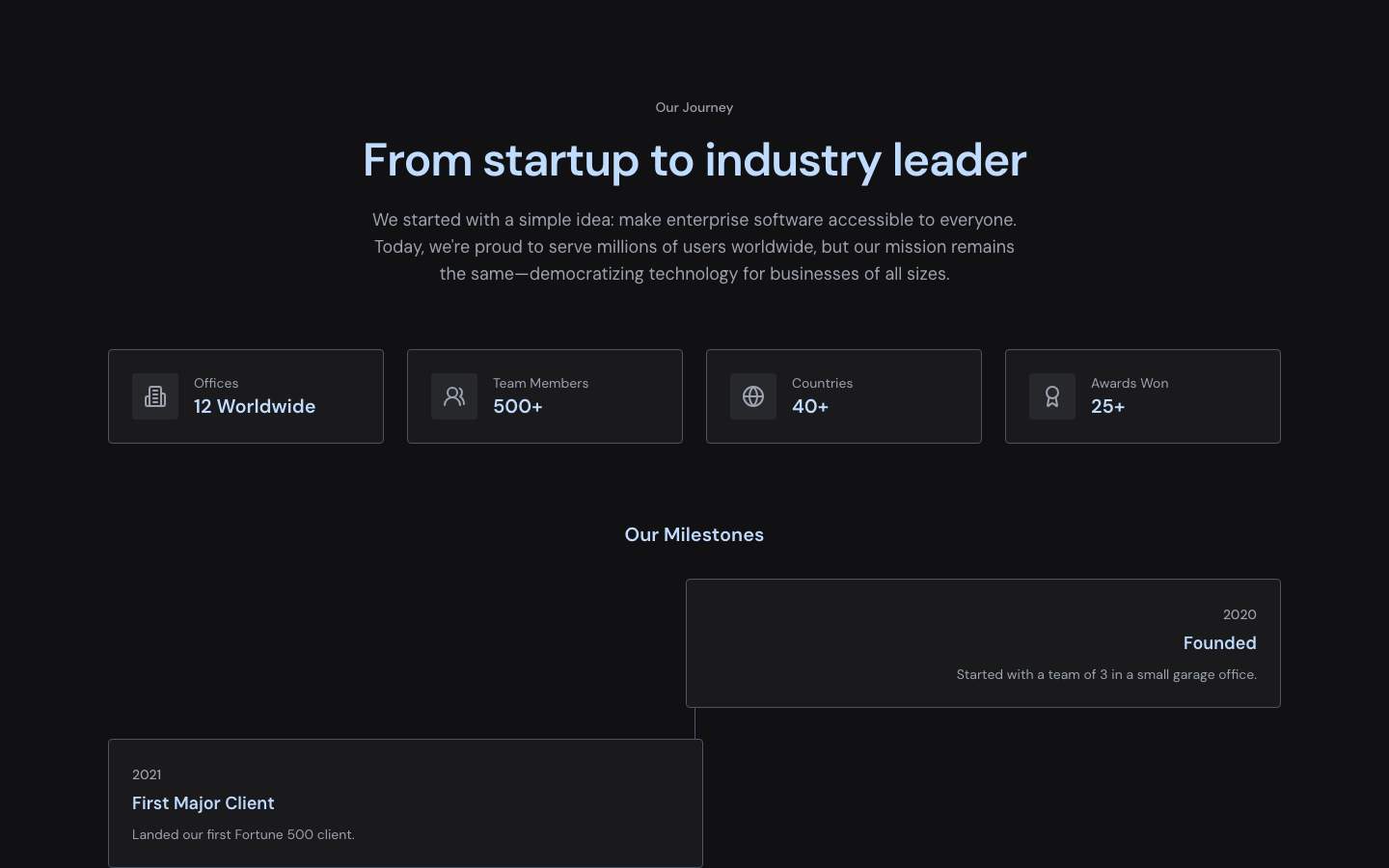The height and width of the screenshot is (868, 1389).
Task: Click the "25+" awards figure
Action: [x=1108, y=407]
